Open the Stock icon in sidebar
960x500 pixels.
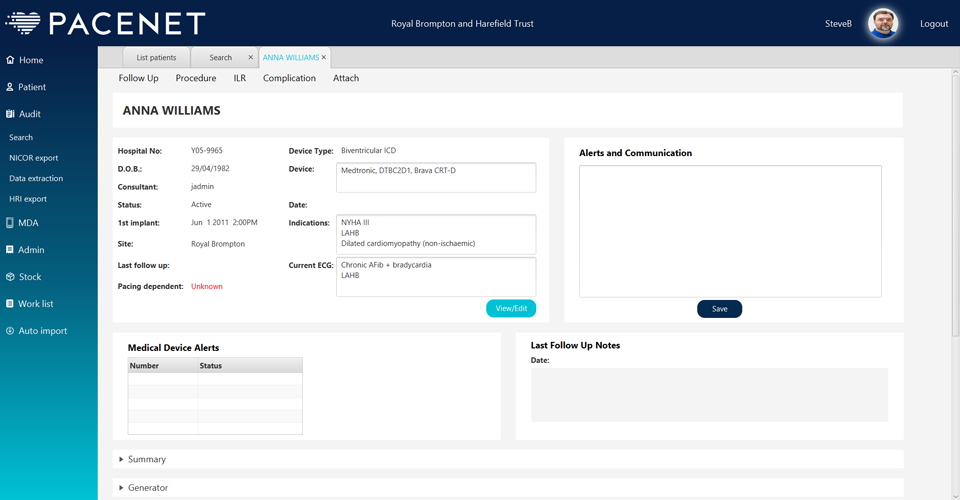[10, 277]
